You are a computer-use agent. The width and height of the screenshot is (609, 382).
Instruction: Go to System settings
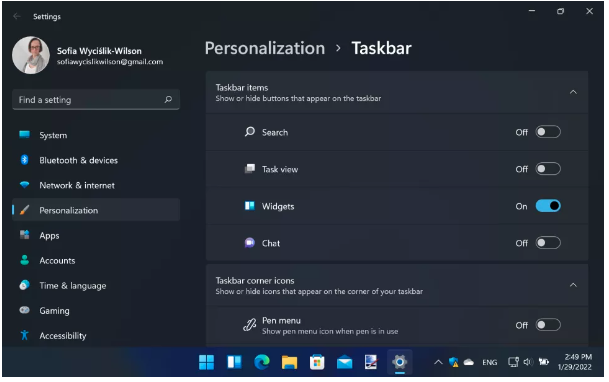click(x=96, y=135)
